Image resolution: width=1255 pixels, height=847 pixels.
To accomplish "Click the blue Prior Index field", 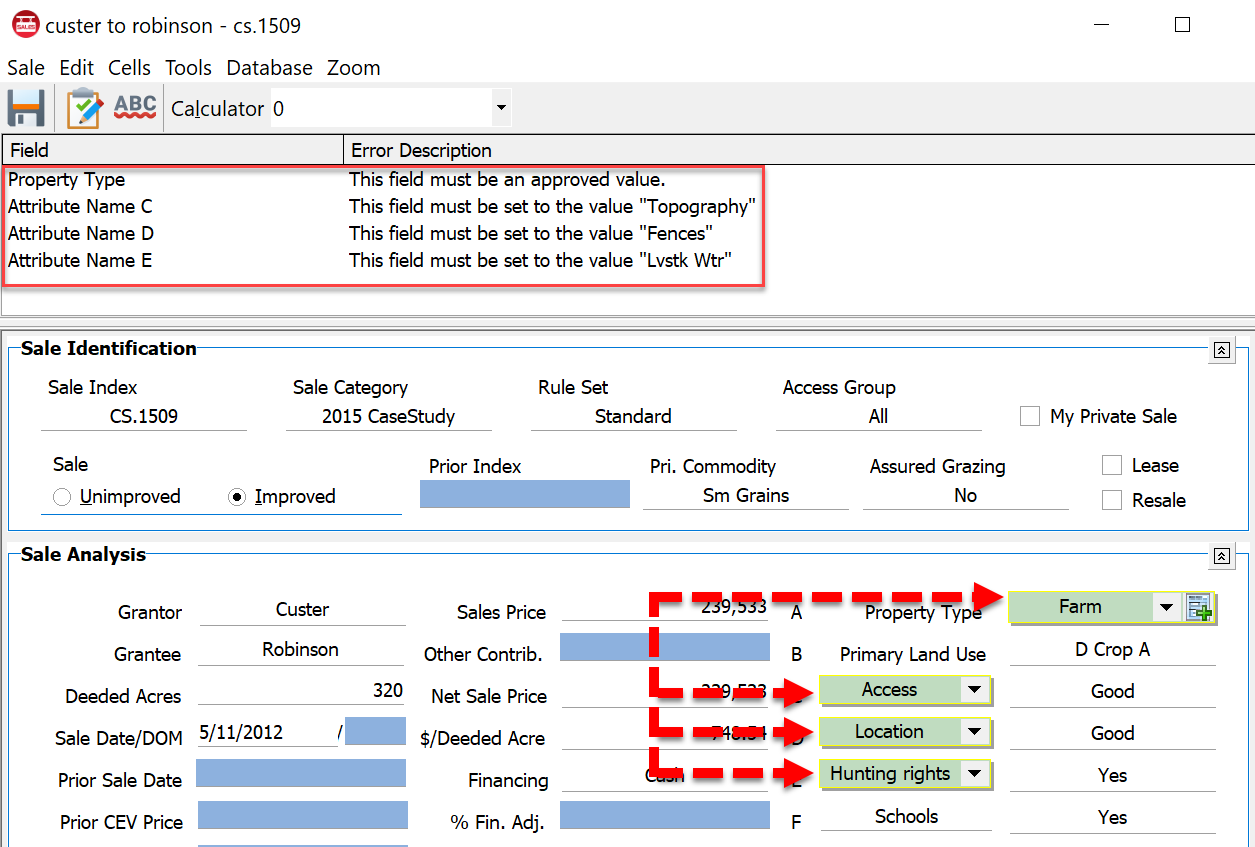I will 525,494.
